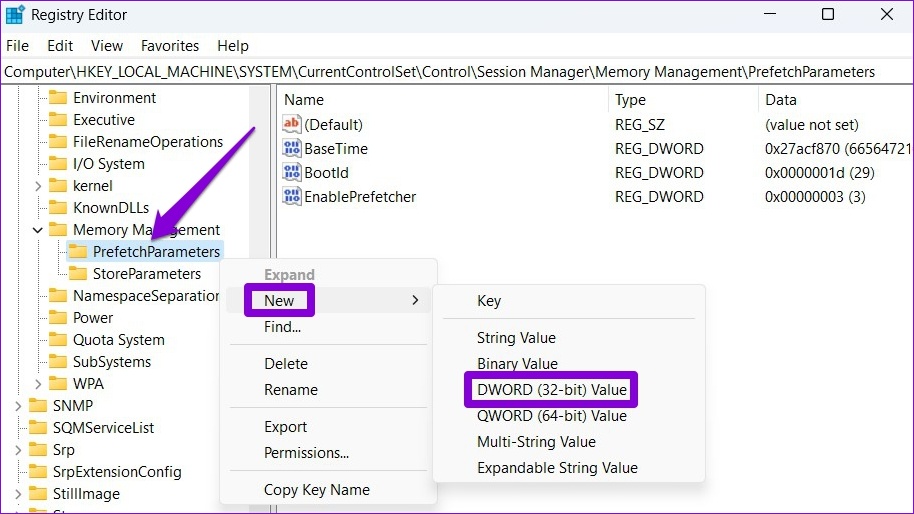Click the WPA folder icon
The width and height of the screenshot is (914, 514).
tap(58, 383)
